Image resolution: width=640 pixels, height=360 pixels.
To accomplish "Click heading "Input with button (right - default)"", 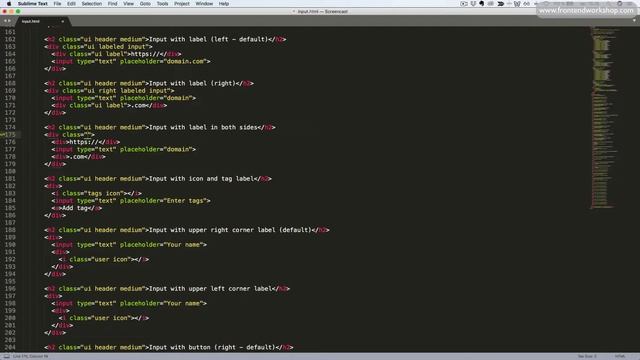I will [x=212, y=347].
